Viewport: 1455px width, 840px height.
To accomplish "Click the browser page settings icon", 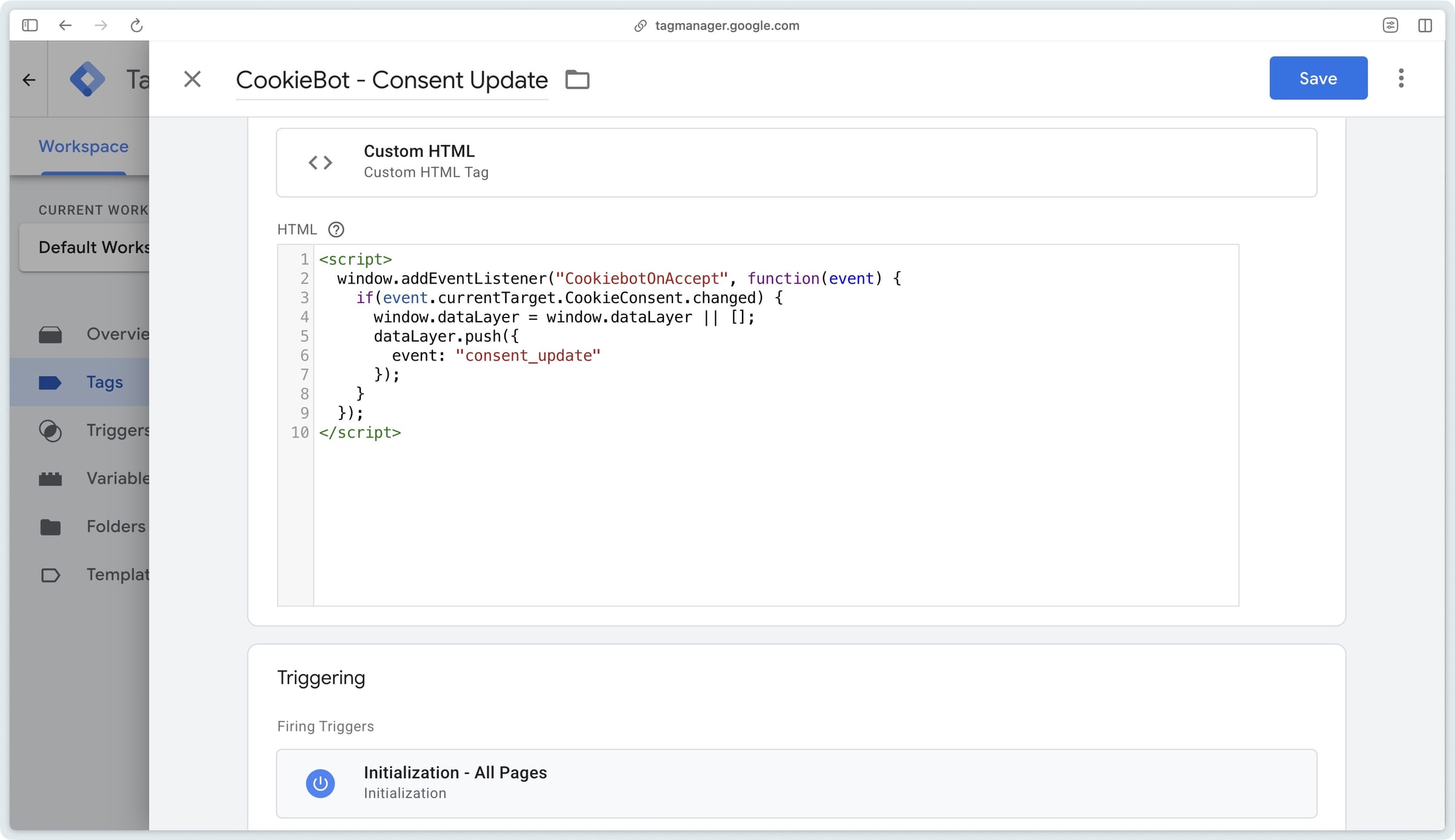I will click(1391, 25).
